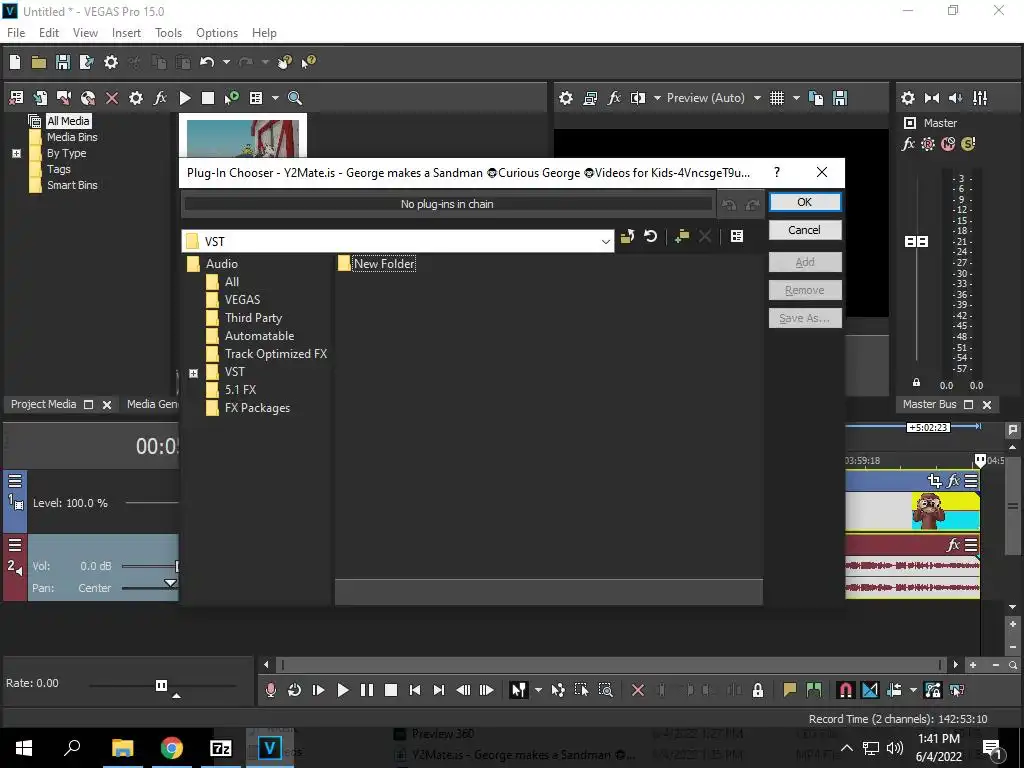Open undo history dropdown arrow
This screenshot has width=1024, height=768.
226,62
